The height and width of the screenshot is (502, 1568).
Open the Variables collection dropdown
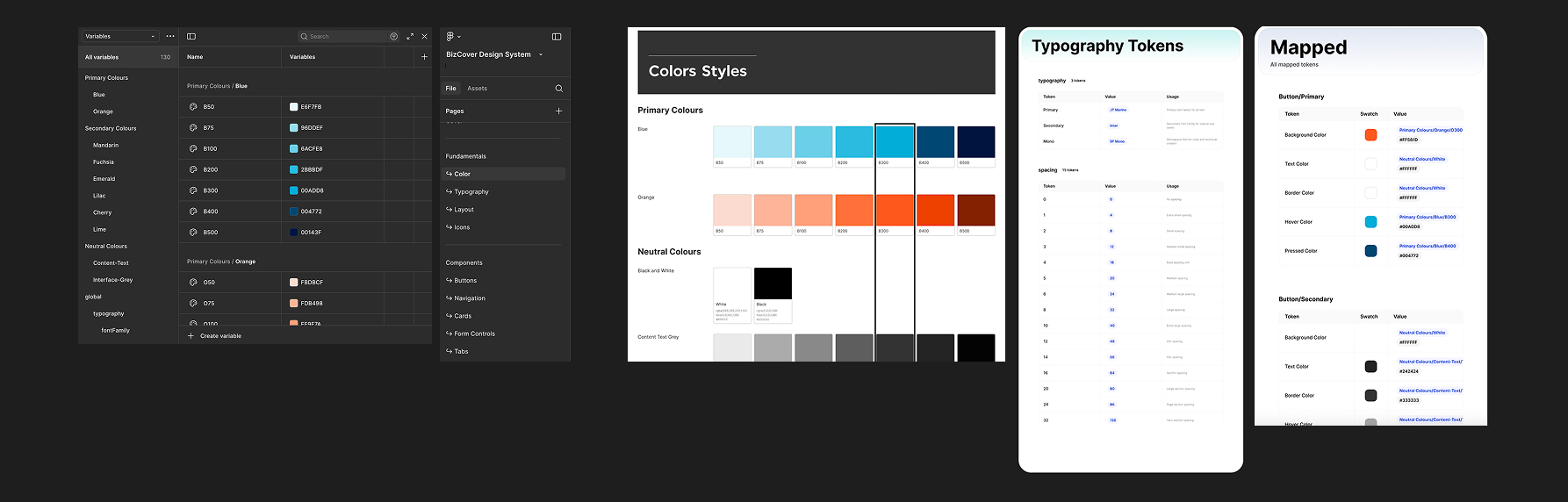119,37
